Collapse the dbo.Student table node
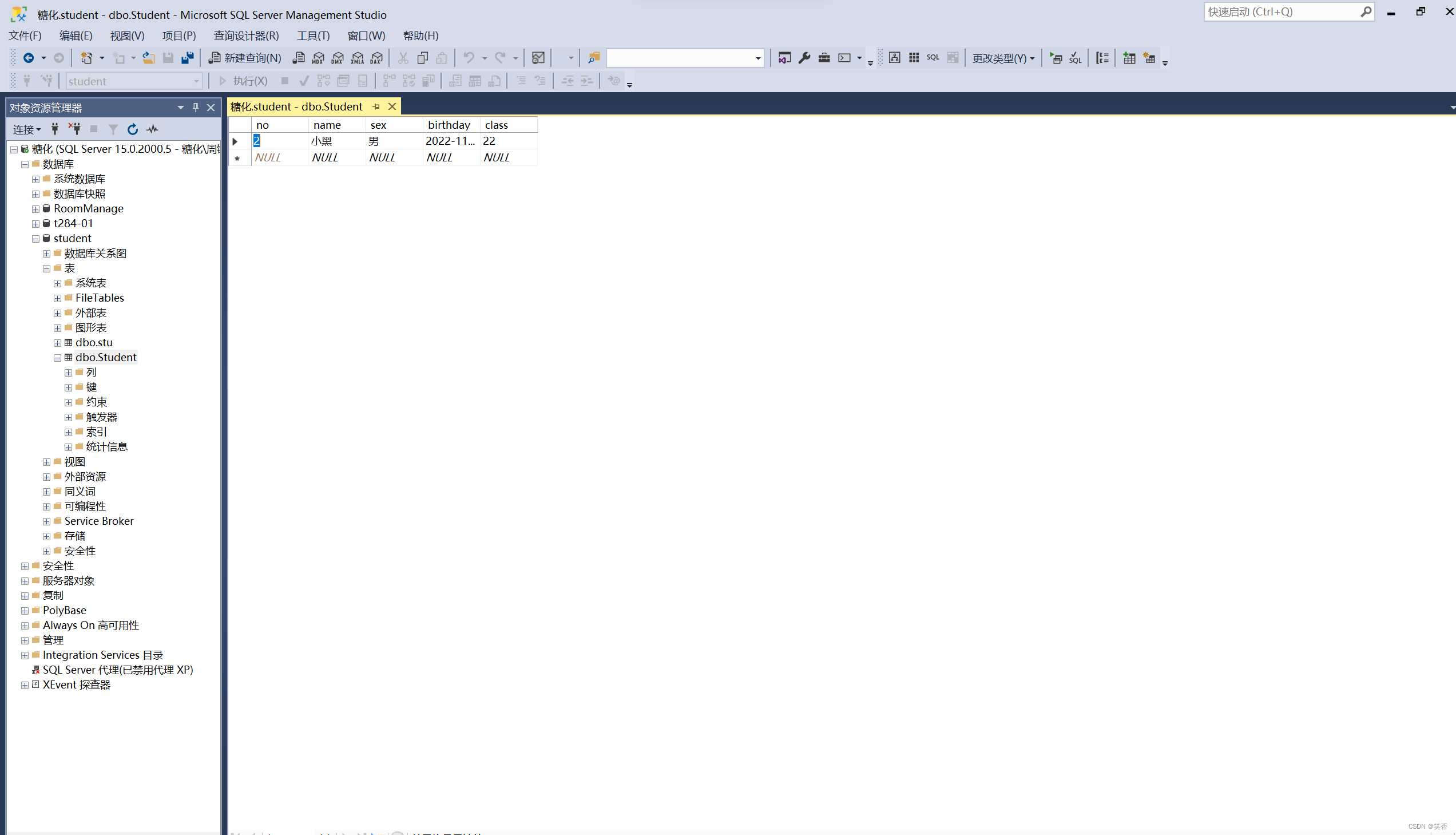This screenshot has width=1456, height=835. tap(57, 357)
